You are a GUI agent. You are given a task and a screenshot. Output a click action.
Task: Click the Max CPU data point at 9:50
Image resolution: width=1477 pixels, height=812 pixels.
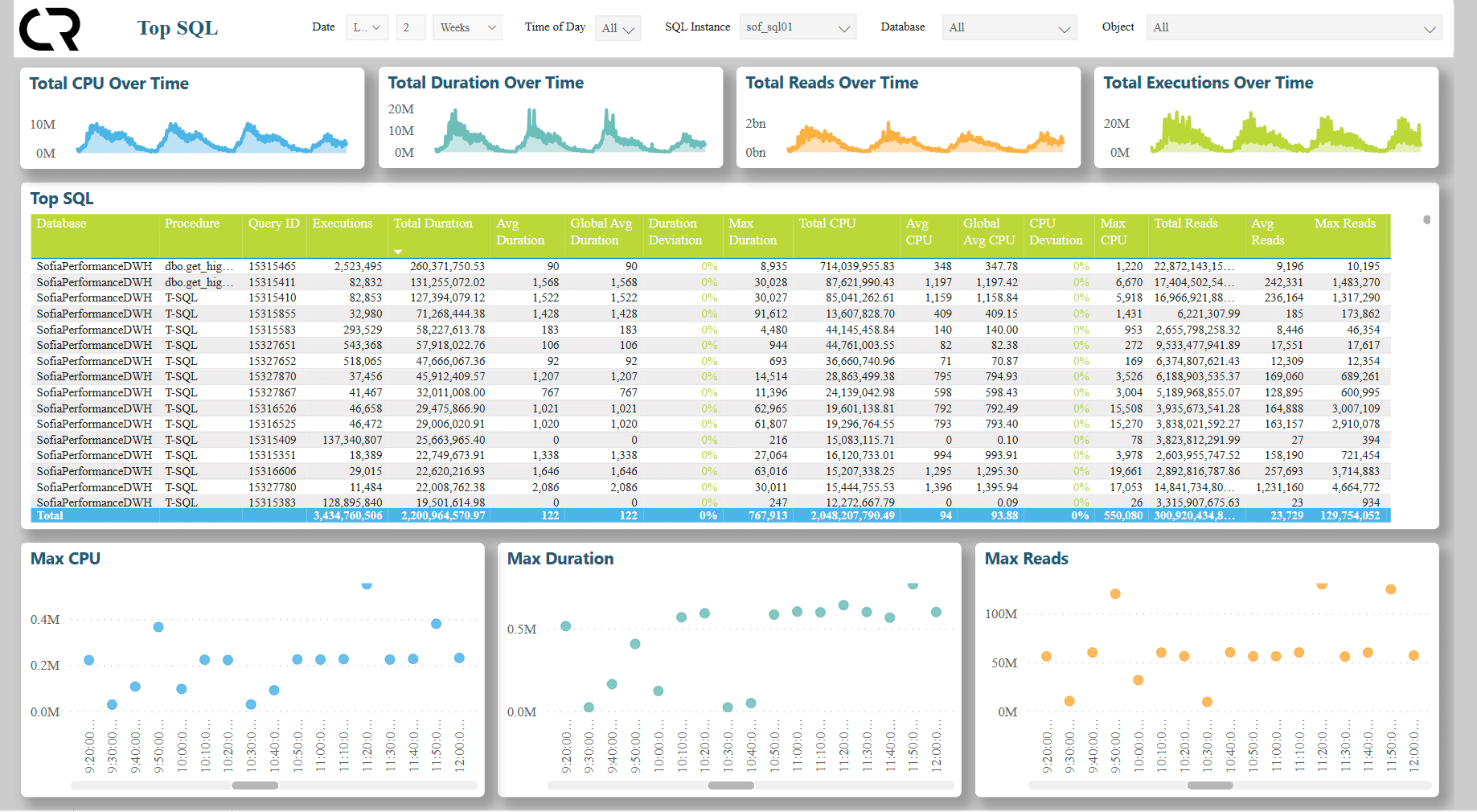pos(158,627)
